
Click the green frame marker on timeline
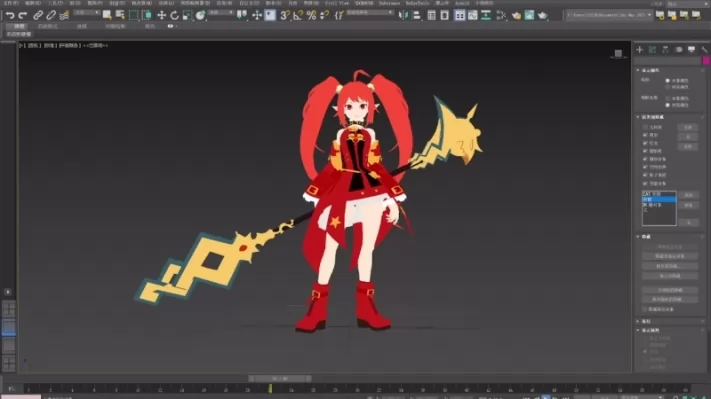270,389
